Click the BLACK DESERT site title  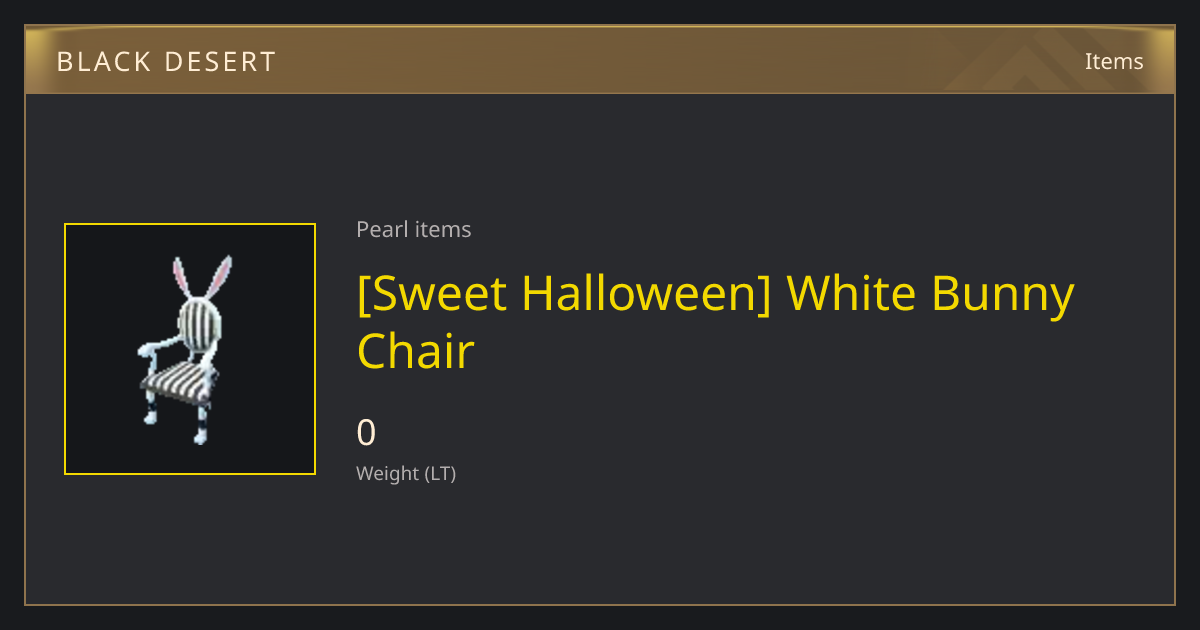(x=166, y=62)
